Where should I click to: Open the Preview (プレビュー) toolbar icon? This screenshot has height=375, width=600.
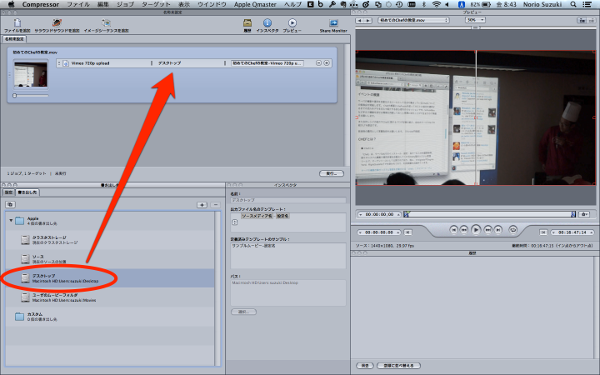tap(292, 23)
